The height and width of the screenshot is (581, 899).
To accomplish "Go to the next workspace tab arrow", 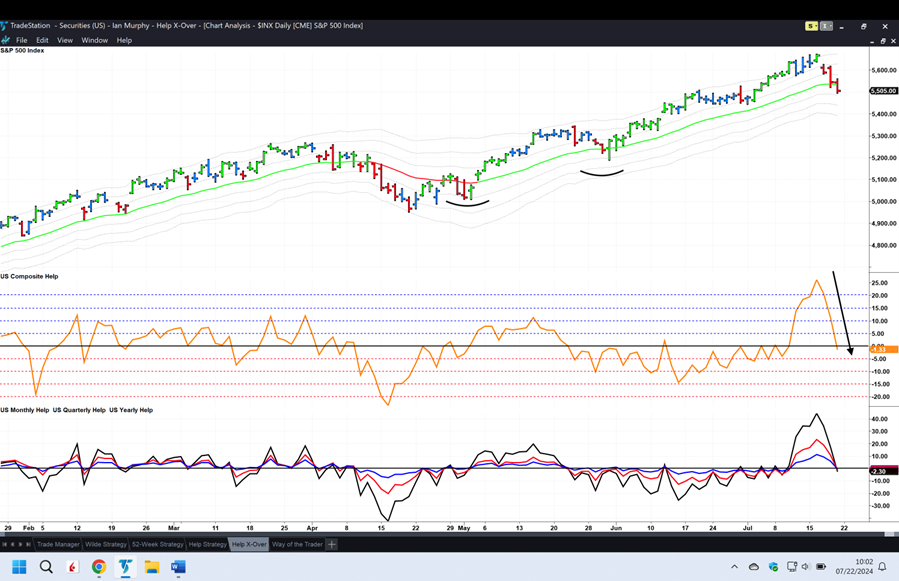I will (x=21, y=544).
